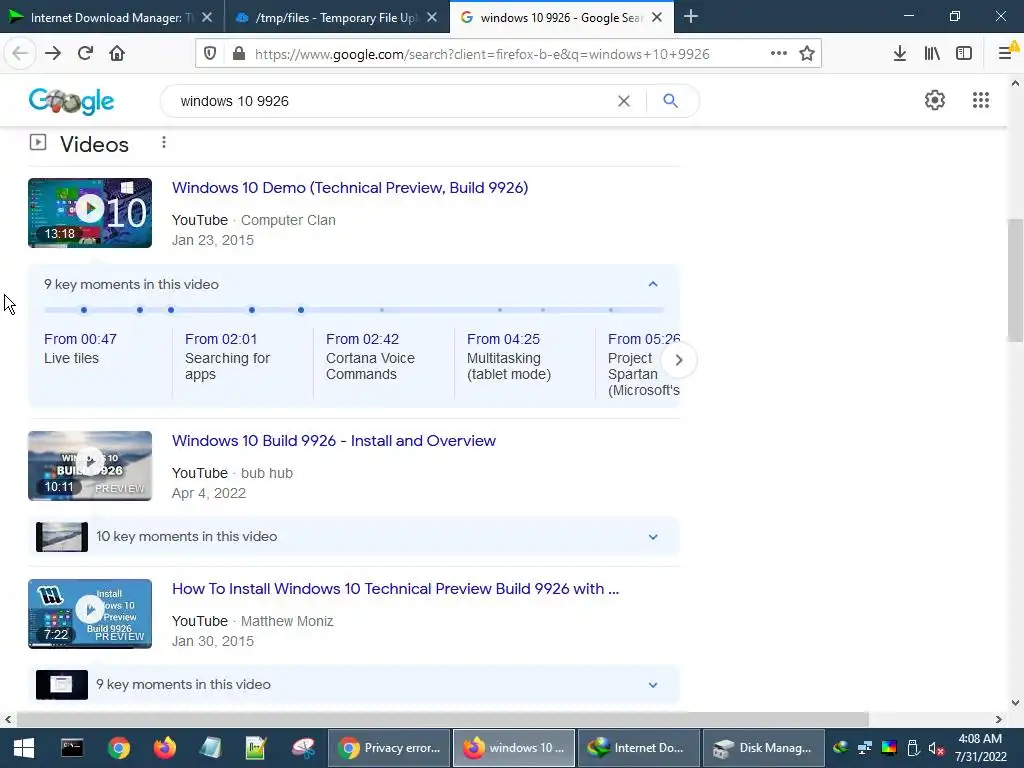Viewport: 1024px width, 768px height.
Task: Open pinned Google Chrome taskbar icon
Action: click(119, 748)
